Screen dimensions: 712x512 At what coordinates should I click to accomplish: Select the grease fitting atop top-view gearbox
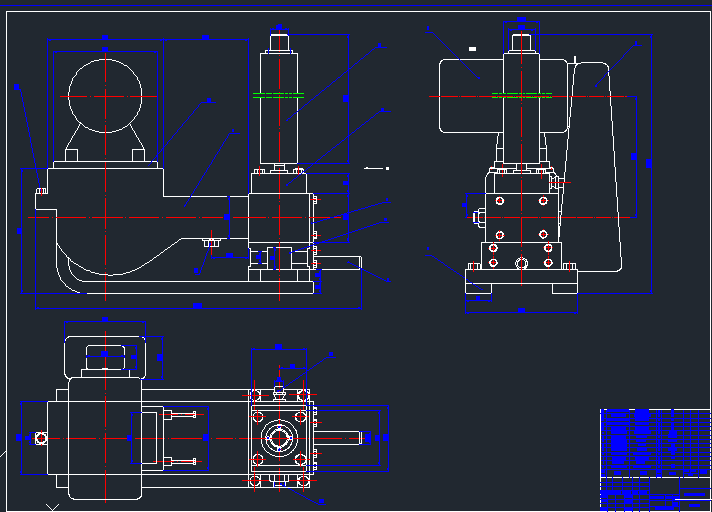click(279, 392)
